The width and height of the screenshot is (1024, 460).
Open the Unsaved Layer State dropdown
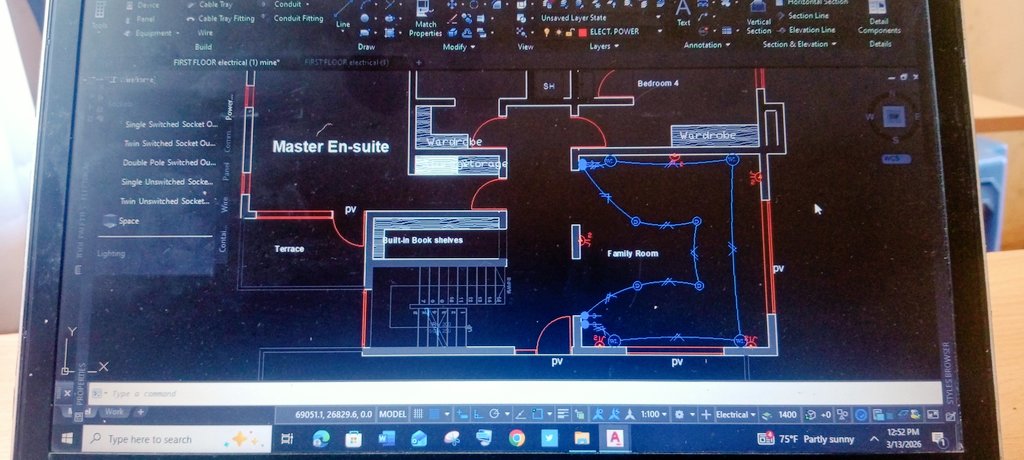coord(658,18)
